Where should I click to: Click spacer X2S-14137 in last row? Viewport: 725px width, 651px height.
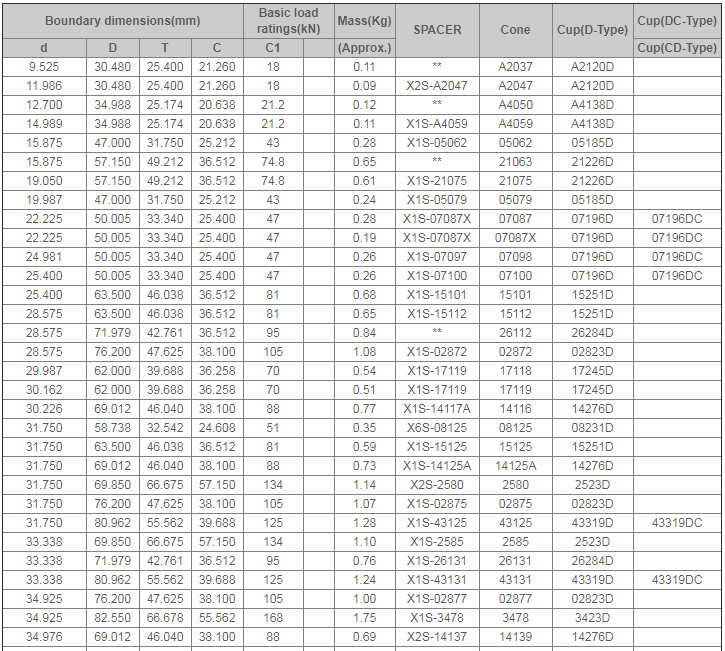coord(437,637)
